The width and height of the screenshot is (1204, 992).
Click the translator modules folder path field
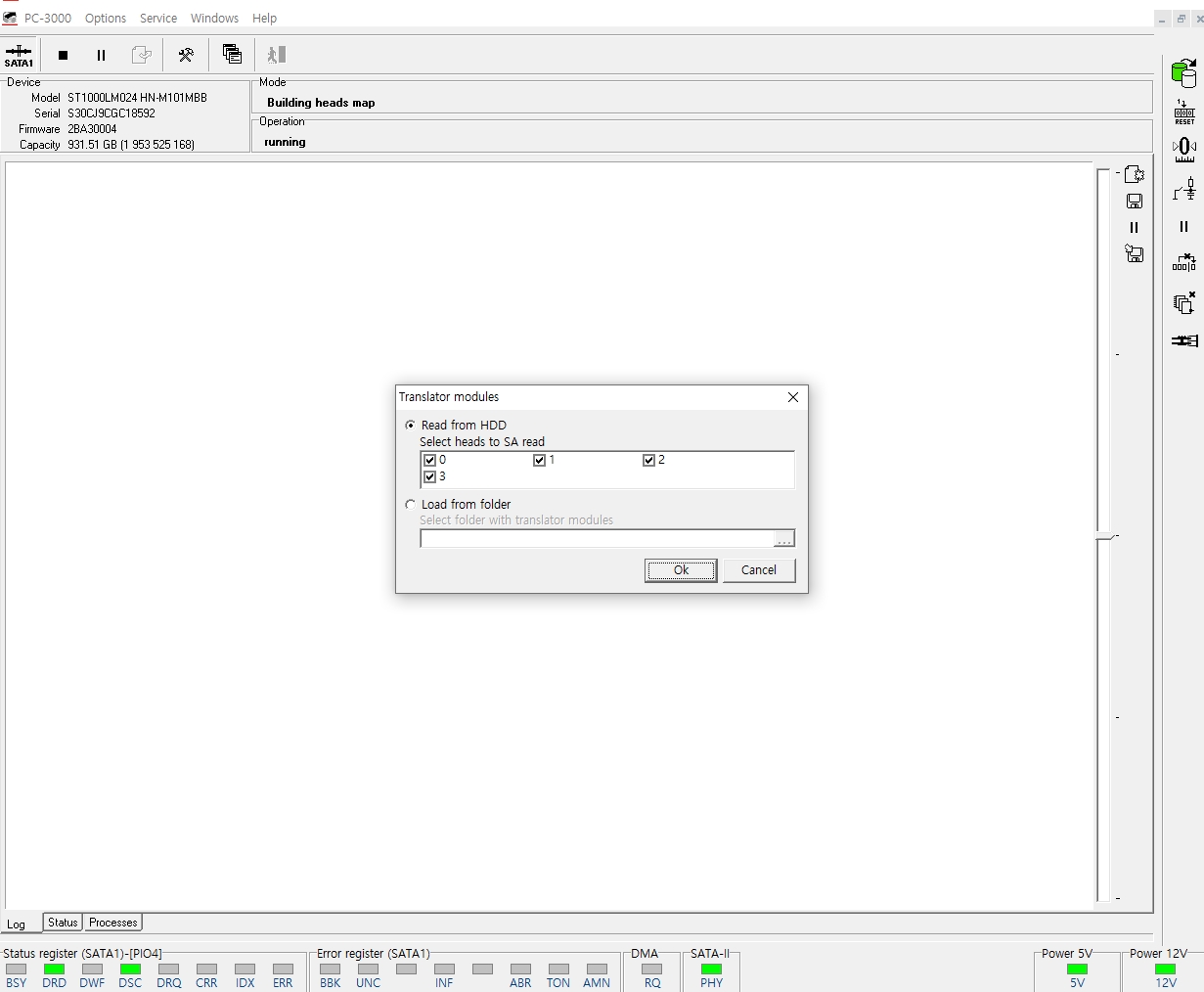coord(597,538)
